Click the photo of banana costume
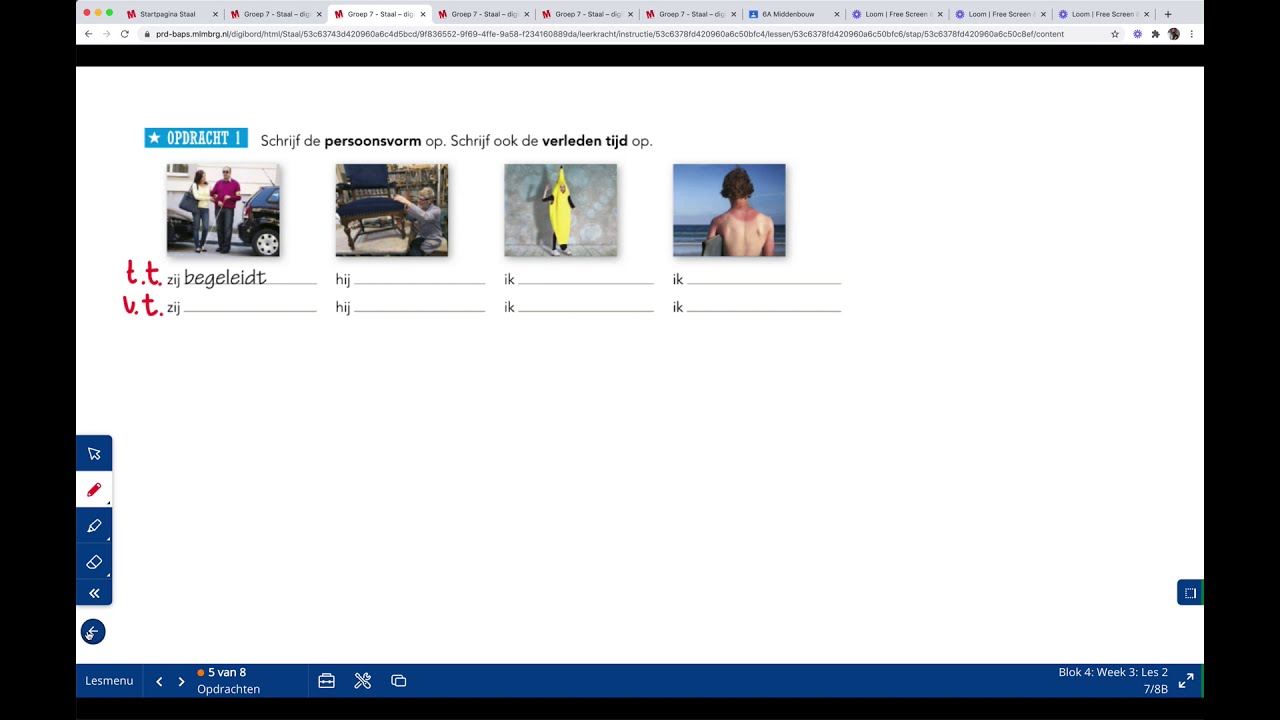 [561, 210]
